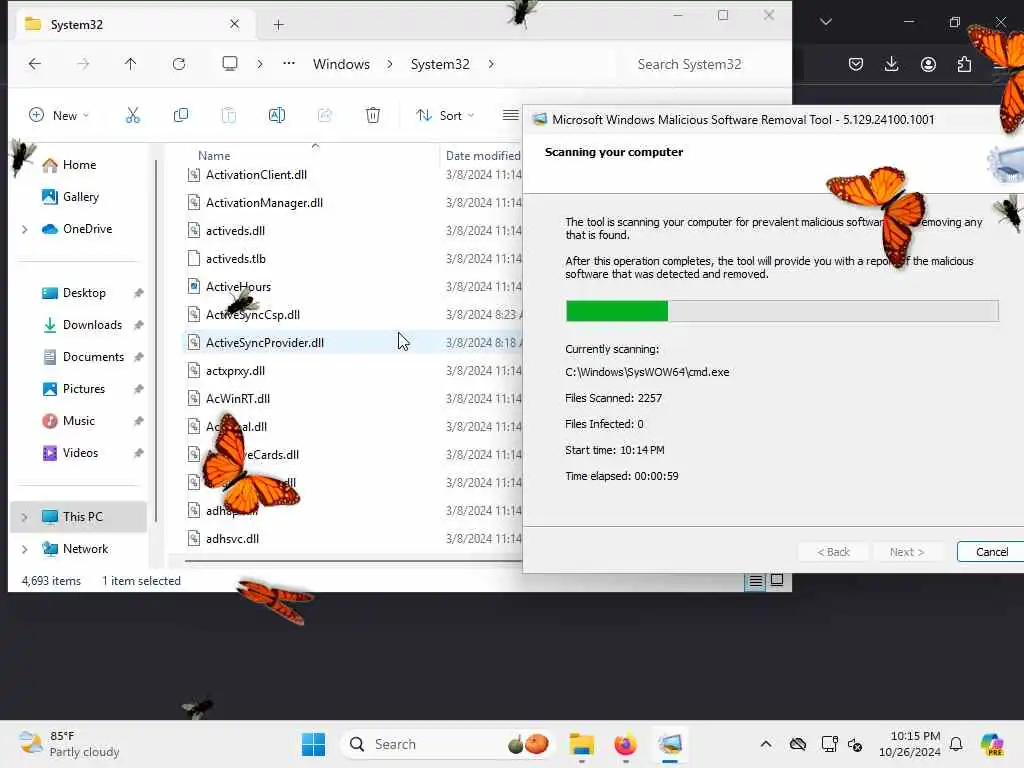Open the clock and date in taskbar
This screenshot has height=768, width=1024.
910,744
